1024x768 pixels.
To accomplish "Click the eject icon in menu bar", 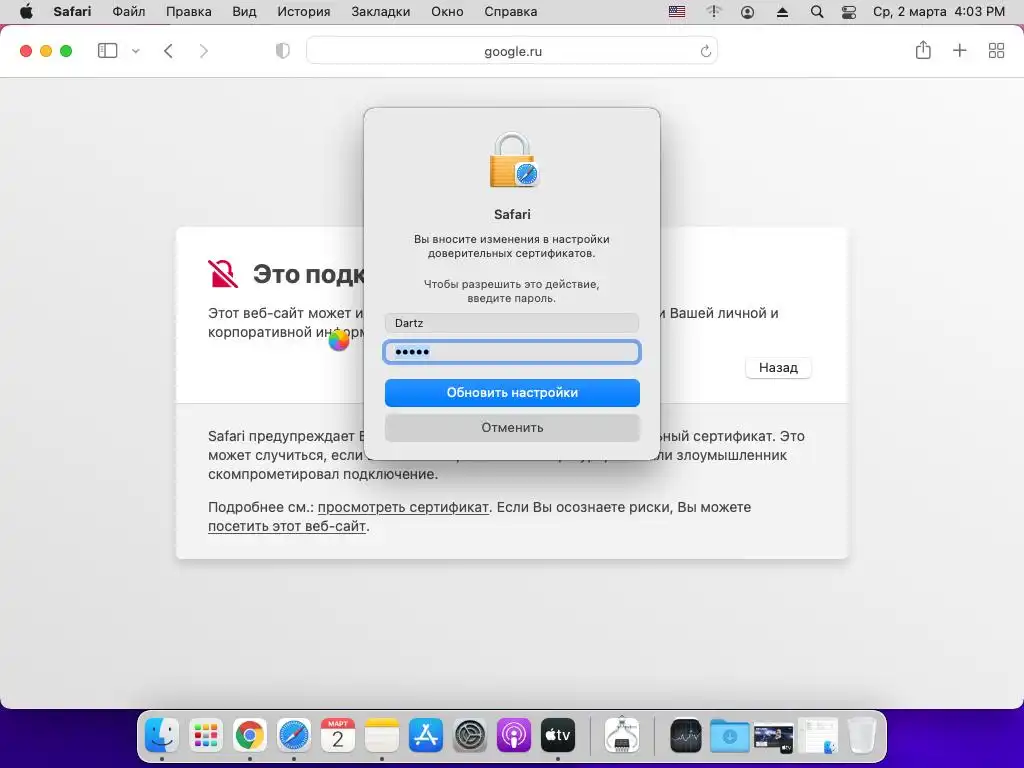I will (x=782, y=12).
